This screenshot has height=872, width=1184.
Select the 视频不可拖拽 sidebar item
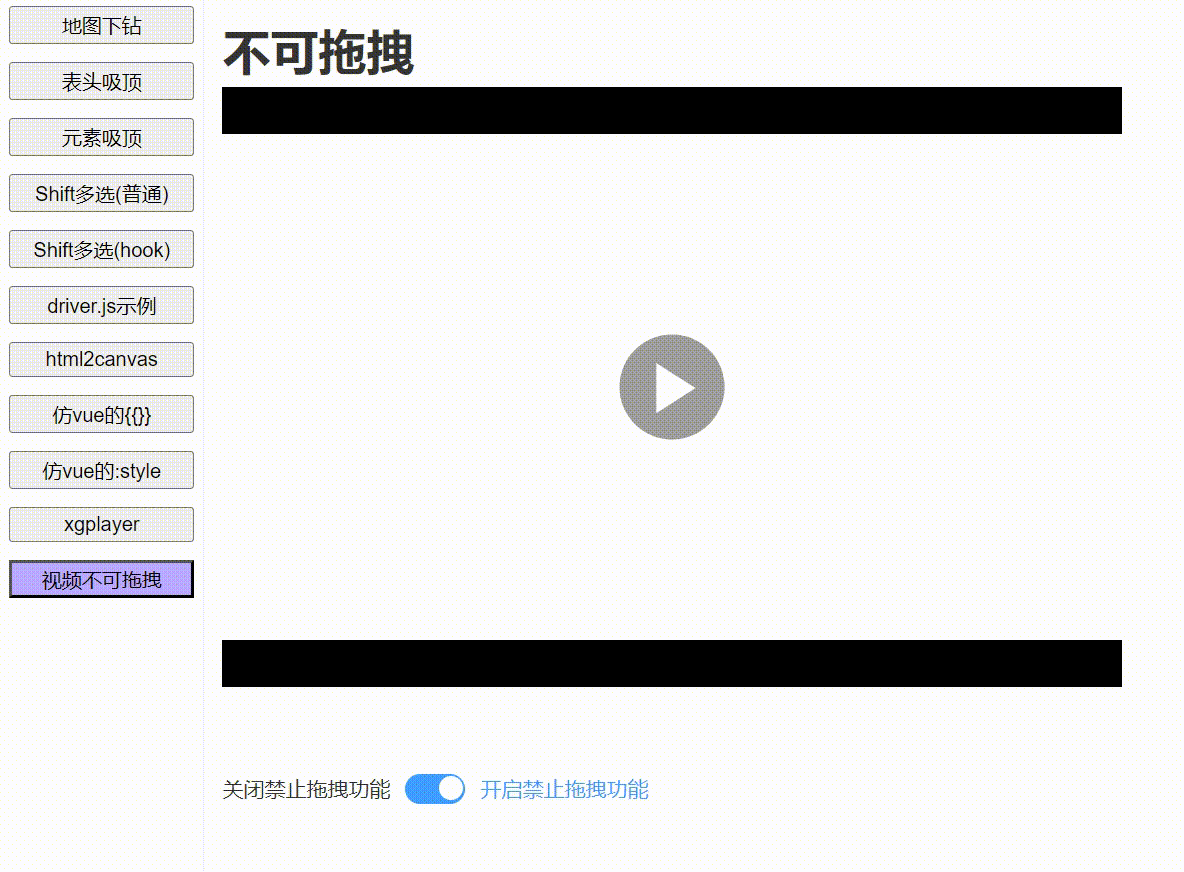point(100,579)
